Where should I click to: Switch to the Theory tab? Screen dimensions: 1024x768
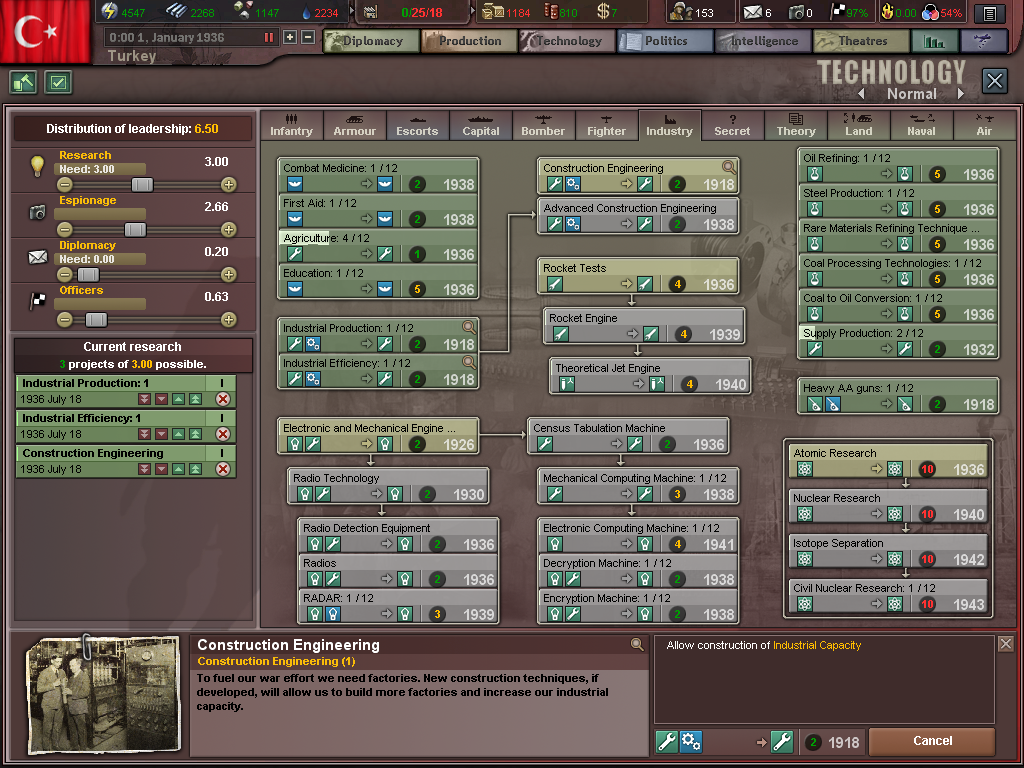pos(795,125)
